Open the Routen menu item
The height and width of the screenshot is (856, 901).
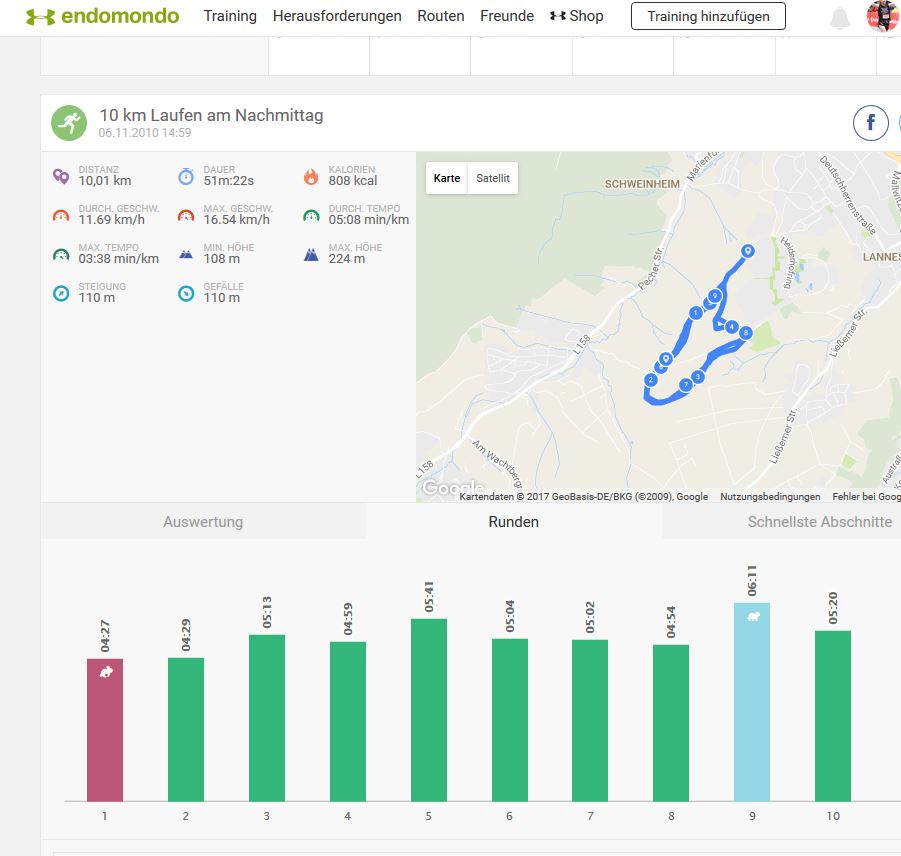point(440,16)
